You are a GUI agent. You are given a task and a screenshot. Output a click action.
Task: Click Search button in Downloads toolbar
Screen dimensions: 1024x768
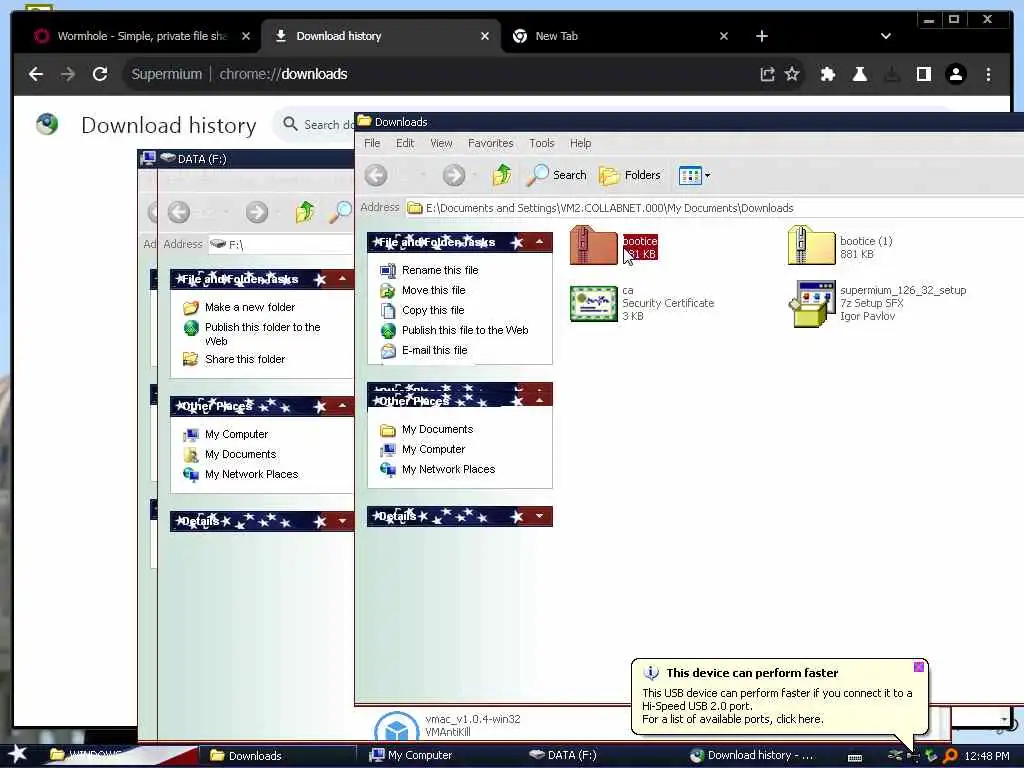tap(556, 175)
